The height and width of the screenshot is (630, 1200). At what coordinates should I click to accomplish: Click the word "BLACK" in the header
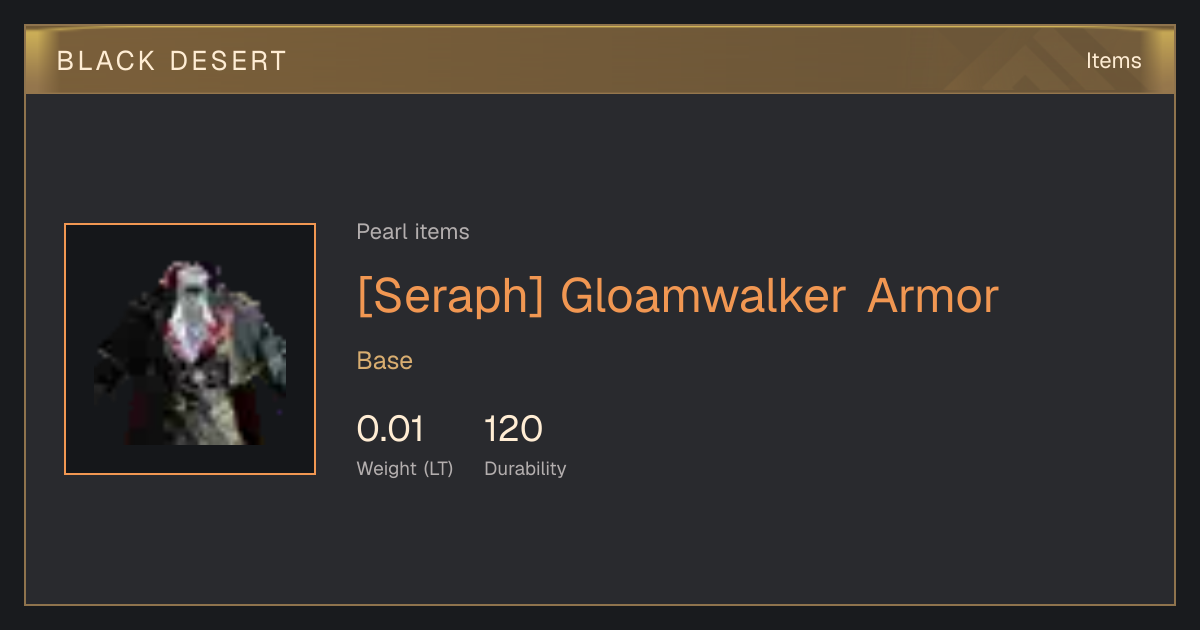[x=107, y=61]
